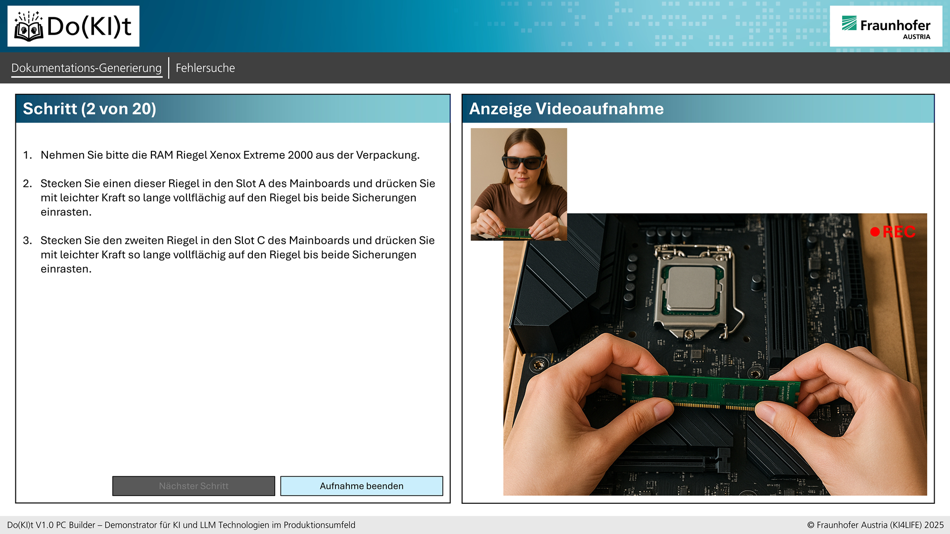
Task: Click the Anzeige Videoaufnahme panel header
Action: point(698,109)
